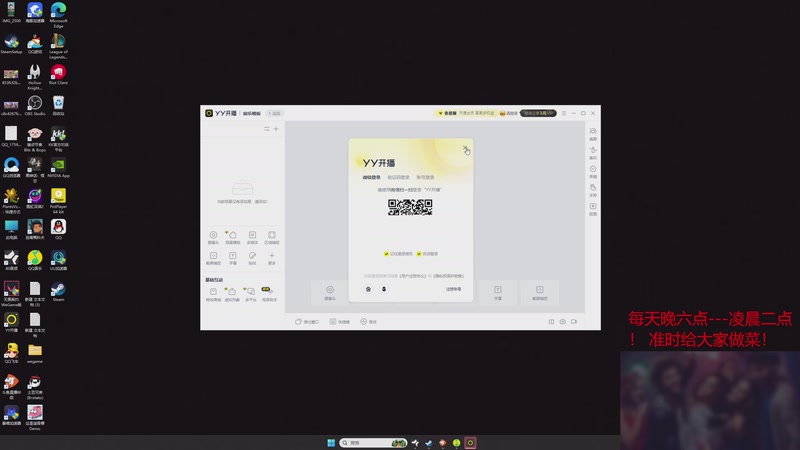Click the 娱乐模板 template label
Screen dimensions: 800x450
[x=252, y=113]
